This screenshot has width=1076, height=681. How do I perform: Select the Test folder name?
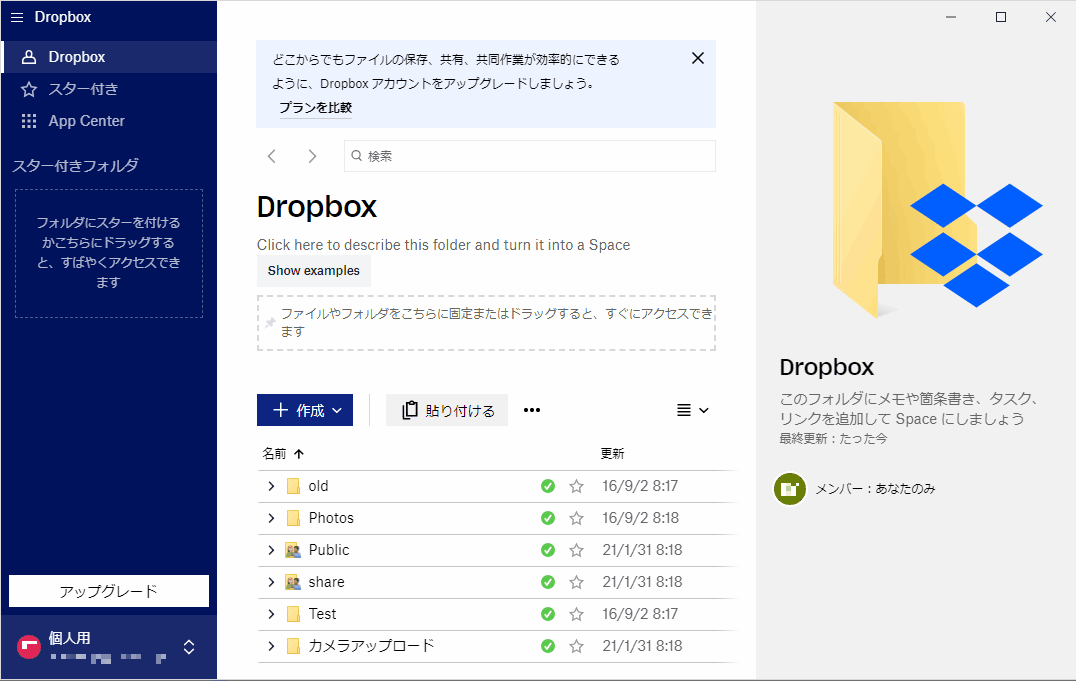[323, 614]
